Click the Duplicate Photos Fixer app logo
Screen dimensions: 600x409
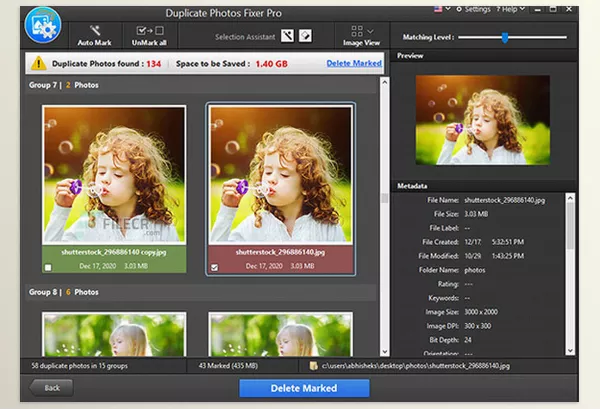(x=43, y=25)
